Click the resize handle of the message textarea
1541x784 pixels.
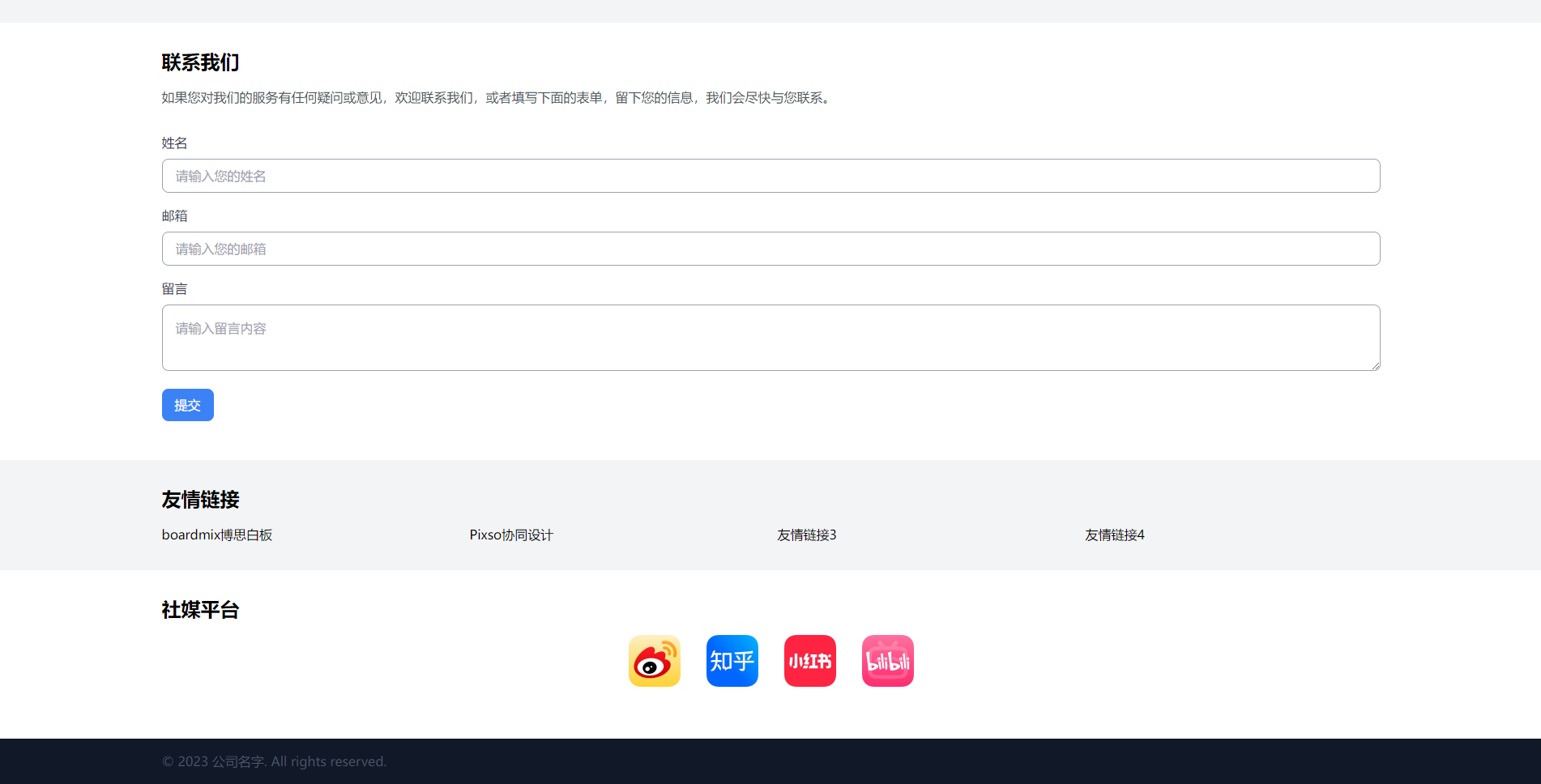click(x=1375, y=365)
